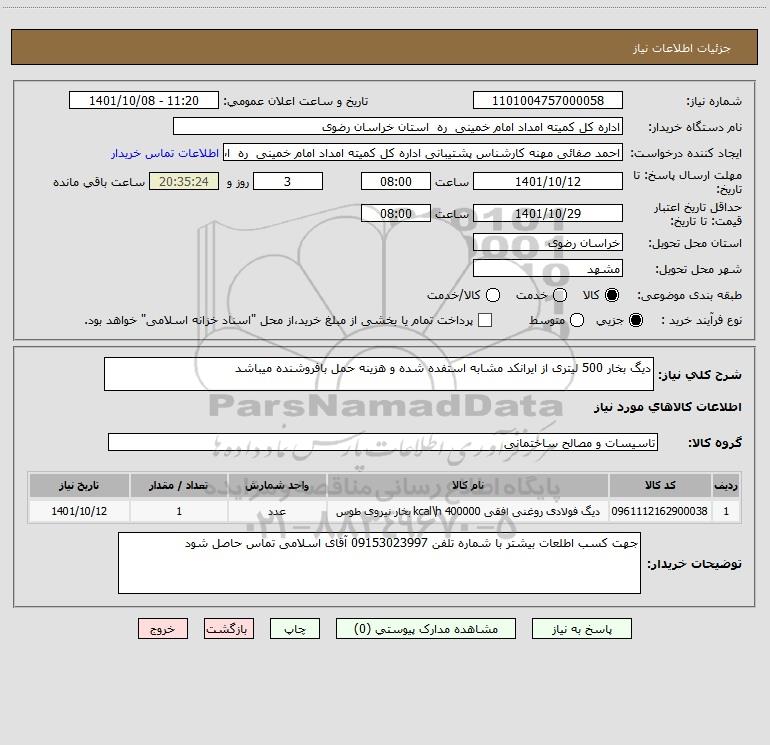Click the نام کالا column header
This screenshot has height=745, width=770.
pyautogui.click(x=468, y=486)
